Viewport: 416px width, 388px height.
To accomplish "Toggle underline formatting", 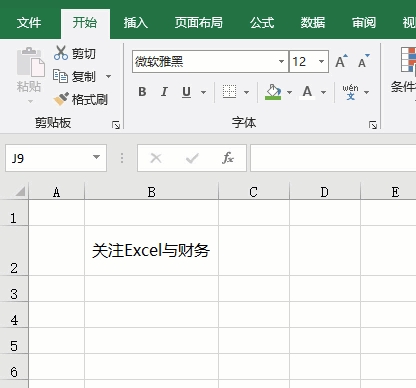I will [x=187, y=92].
